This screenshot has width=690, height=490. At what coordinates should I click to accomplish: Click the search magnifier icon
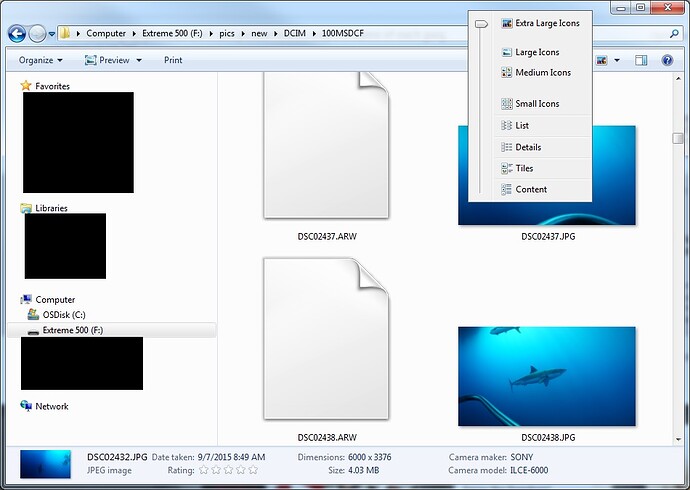(674, 33)
